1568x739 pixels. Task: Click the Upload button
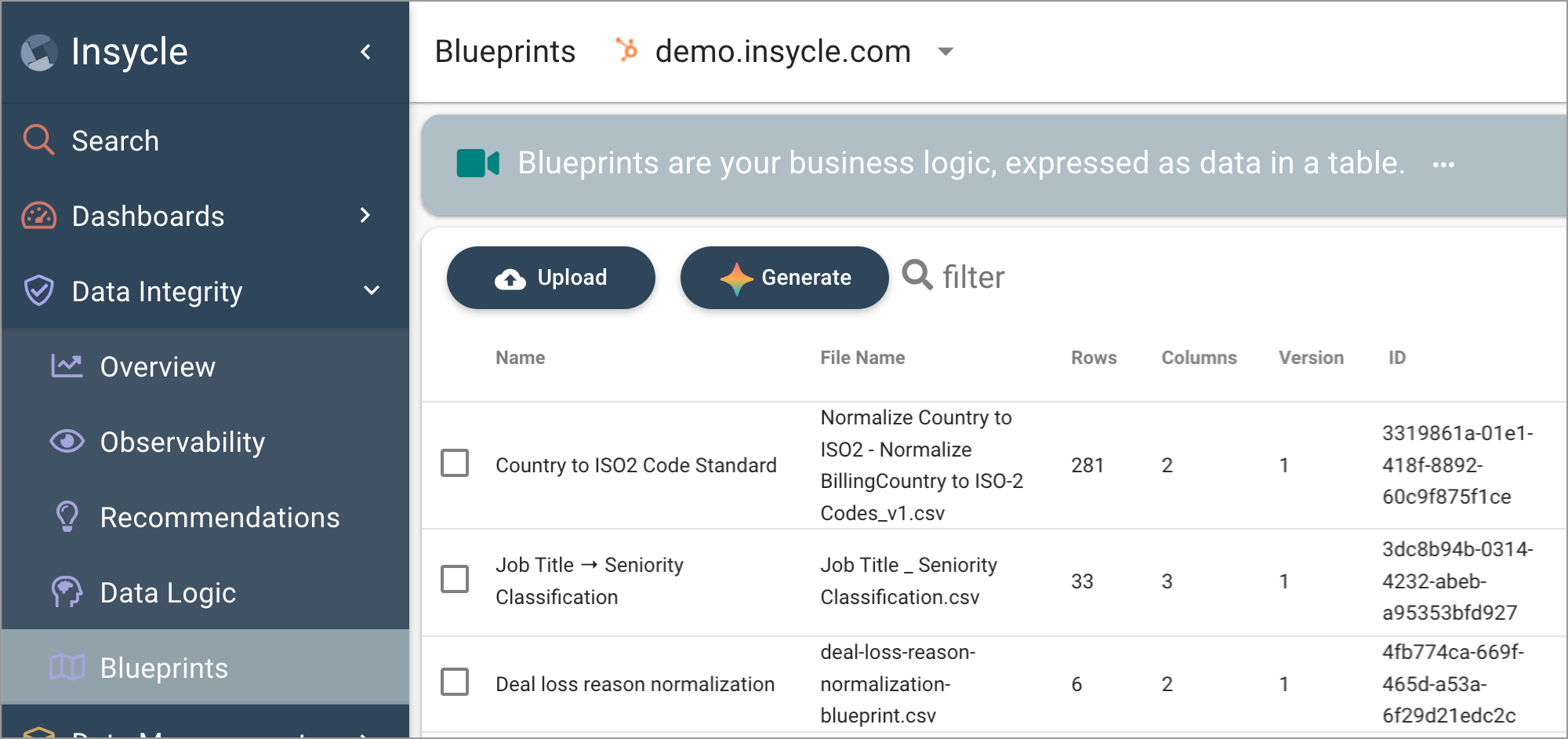551,278
